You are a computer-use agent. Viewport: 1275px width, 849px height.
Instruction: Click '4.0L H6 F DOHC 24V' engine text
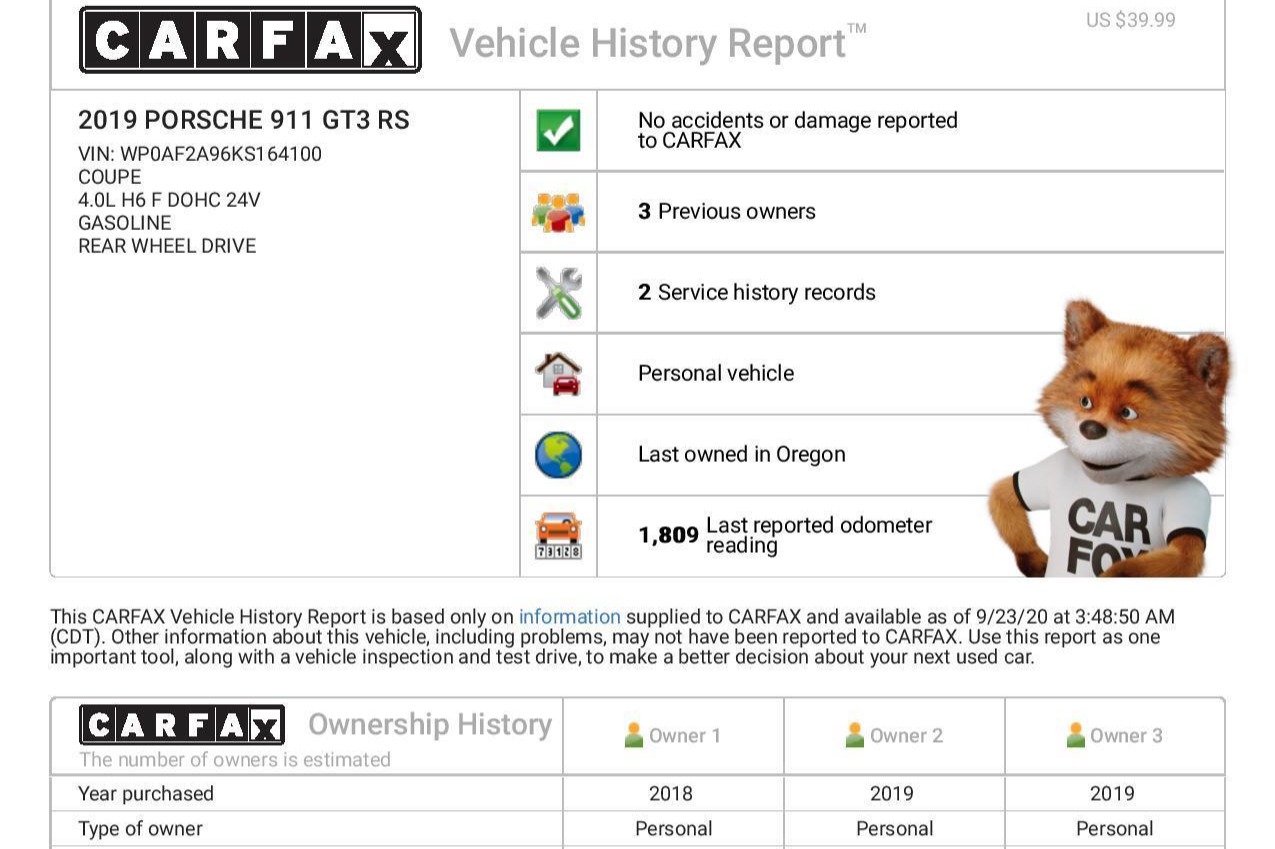(x=169, y=200)
